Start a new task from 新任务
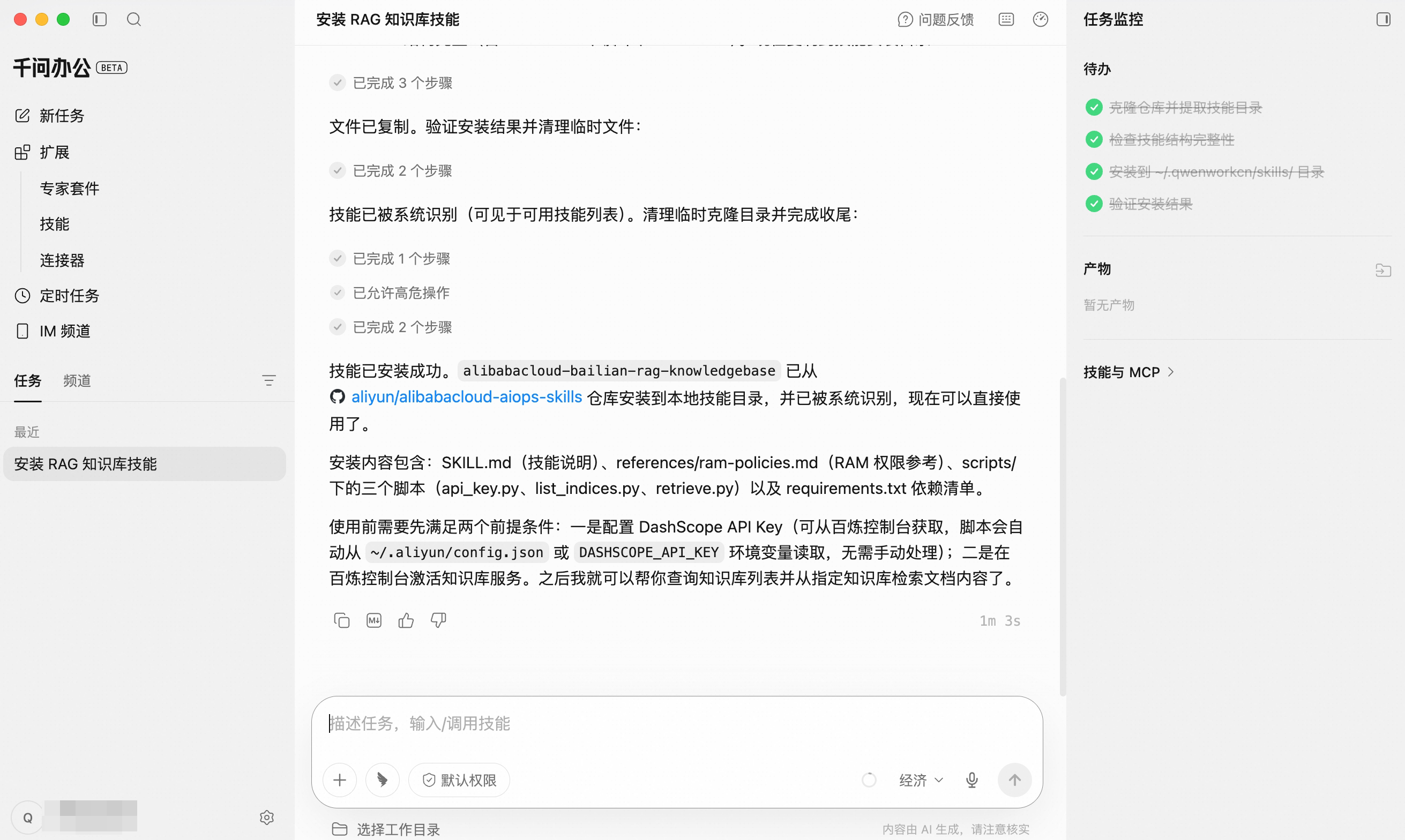This screenshot has width=1405, height=840. [x=50, y=116]
